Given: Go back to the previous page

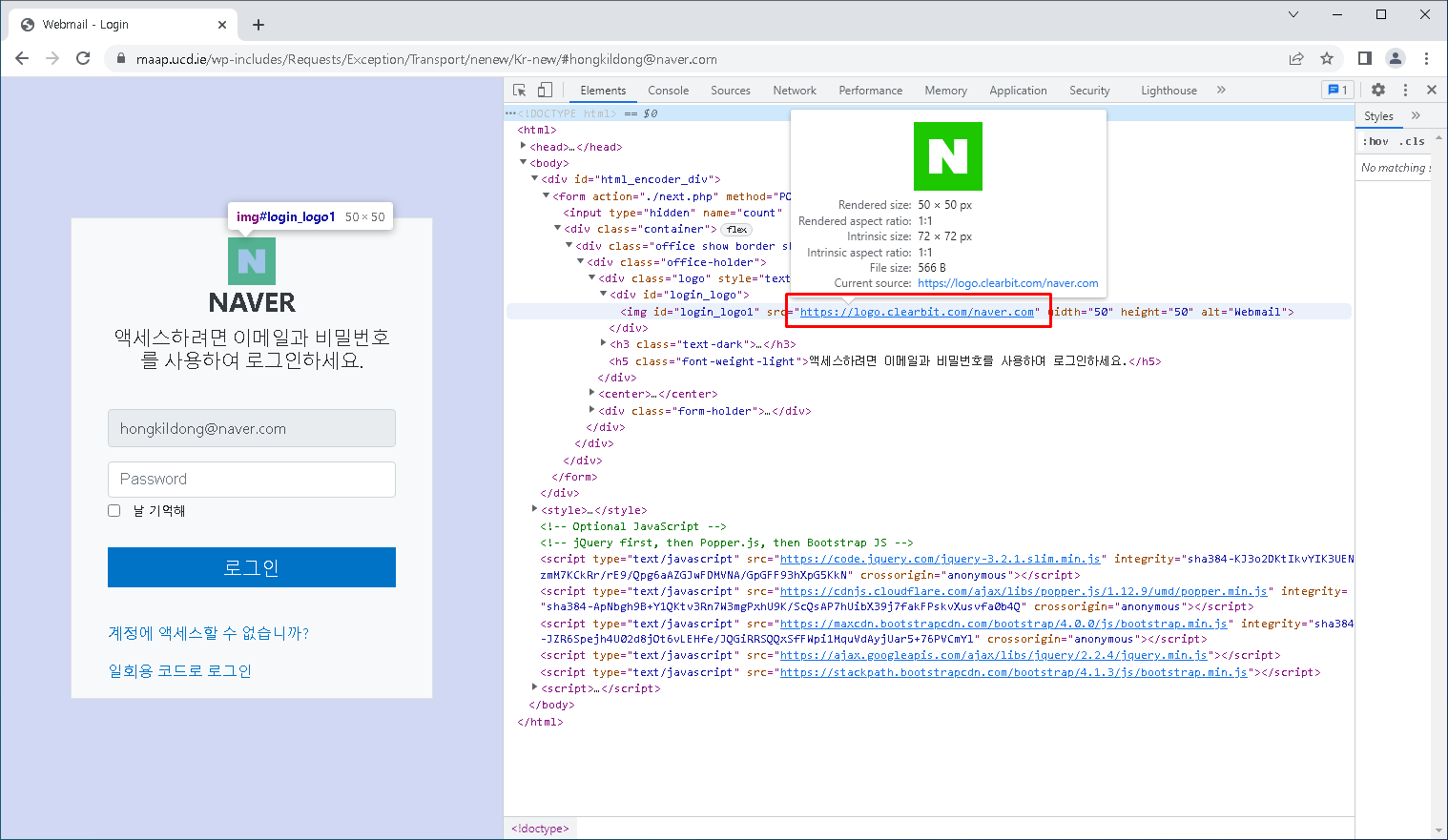Looking at the screenshot, I should 22,58.
